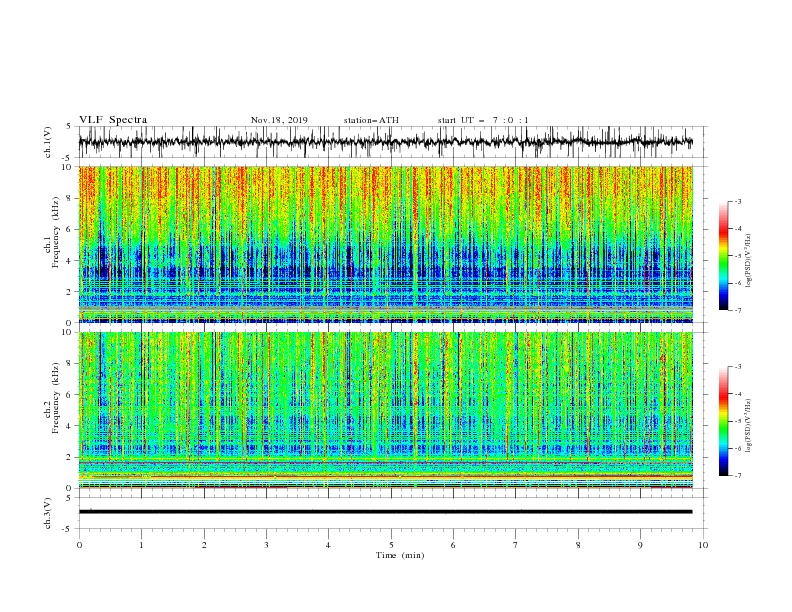Click the time axis tick label "7"
Viewport: 792px width, 612px height.
point(515,545)
